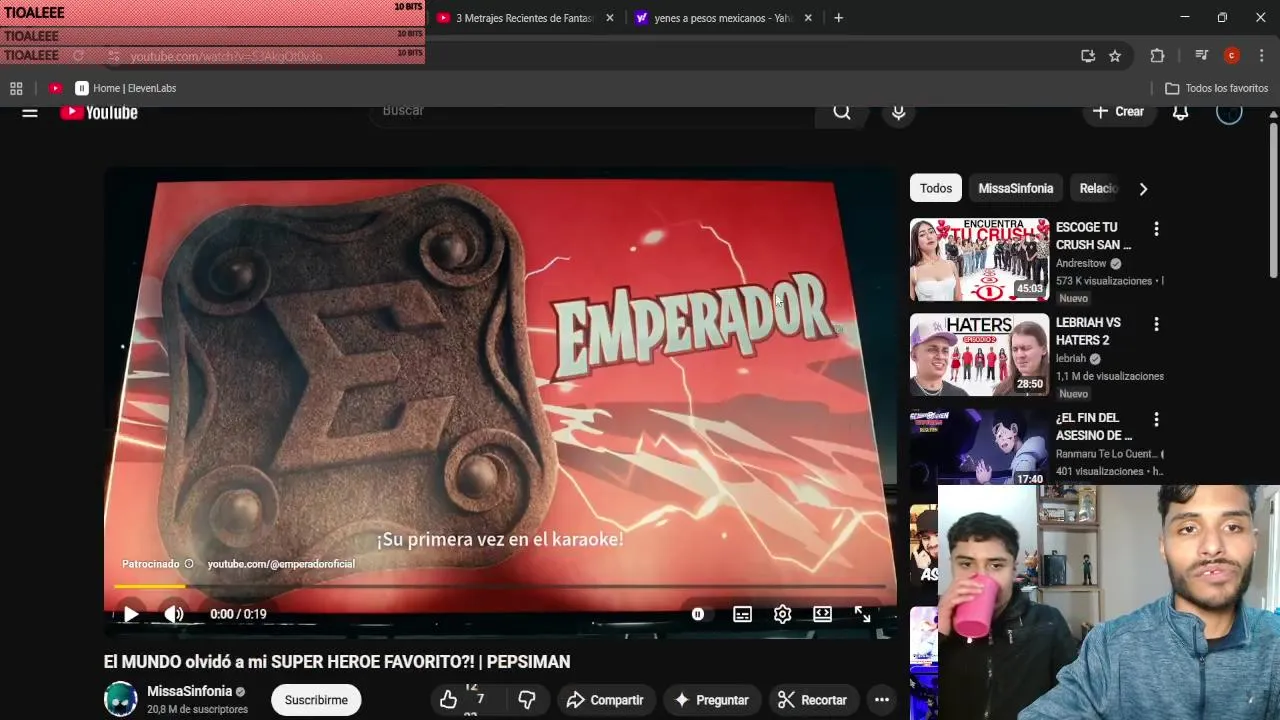Image resolution: width=1280 pixels, height=720 pixels.
Task: Open Home | ElevenLabs bookmark
Action: 126,88
